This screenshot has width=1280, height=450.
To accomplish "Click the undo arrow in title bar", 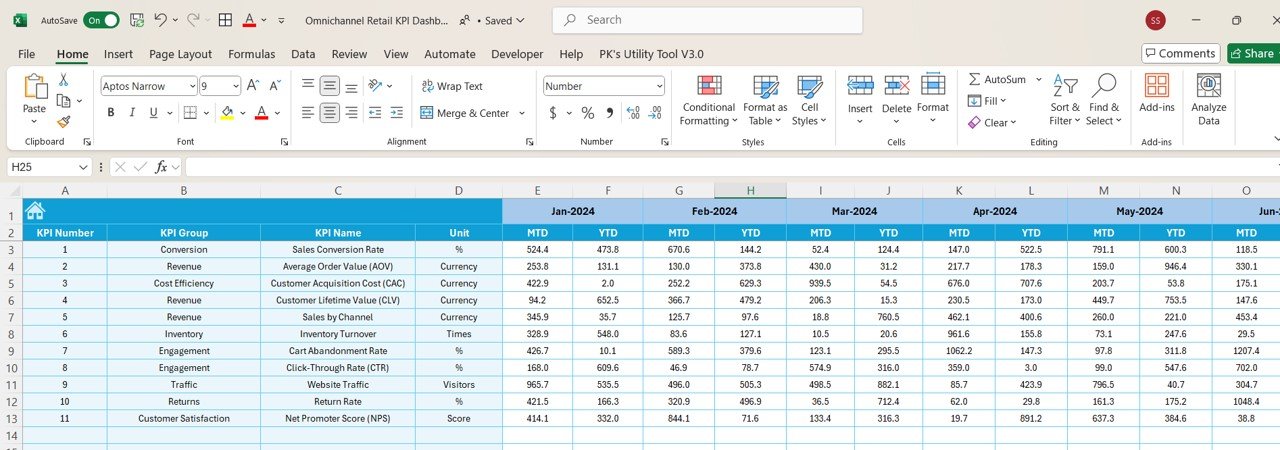I will (160, 20).
